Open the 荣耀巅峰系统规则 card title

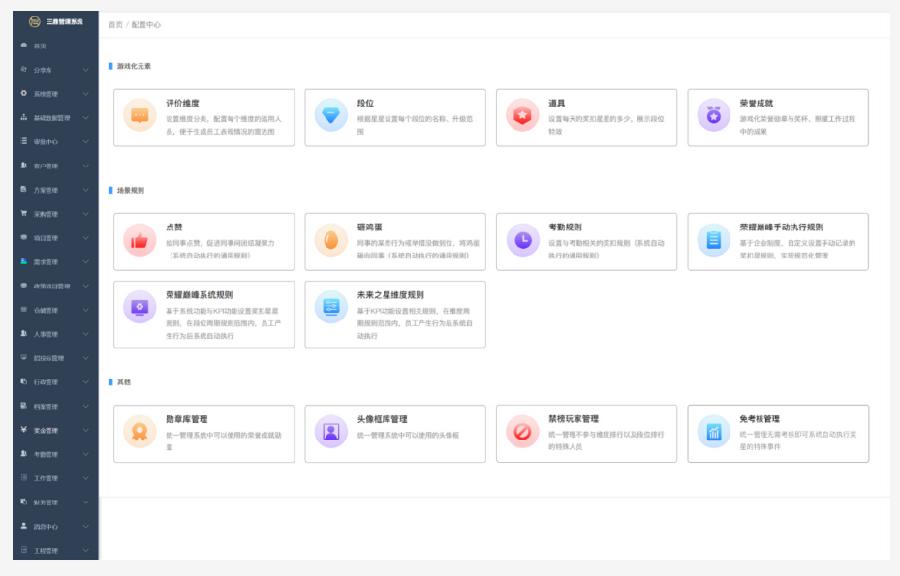pyautogui.click(x=199, y=295)
